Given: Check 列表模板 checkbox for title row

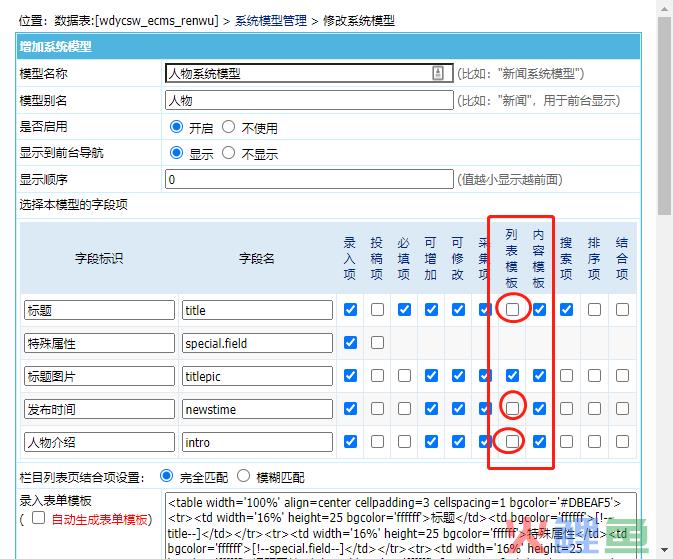Looking at the screenshot, I should click(512, 310).
